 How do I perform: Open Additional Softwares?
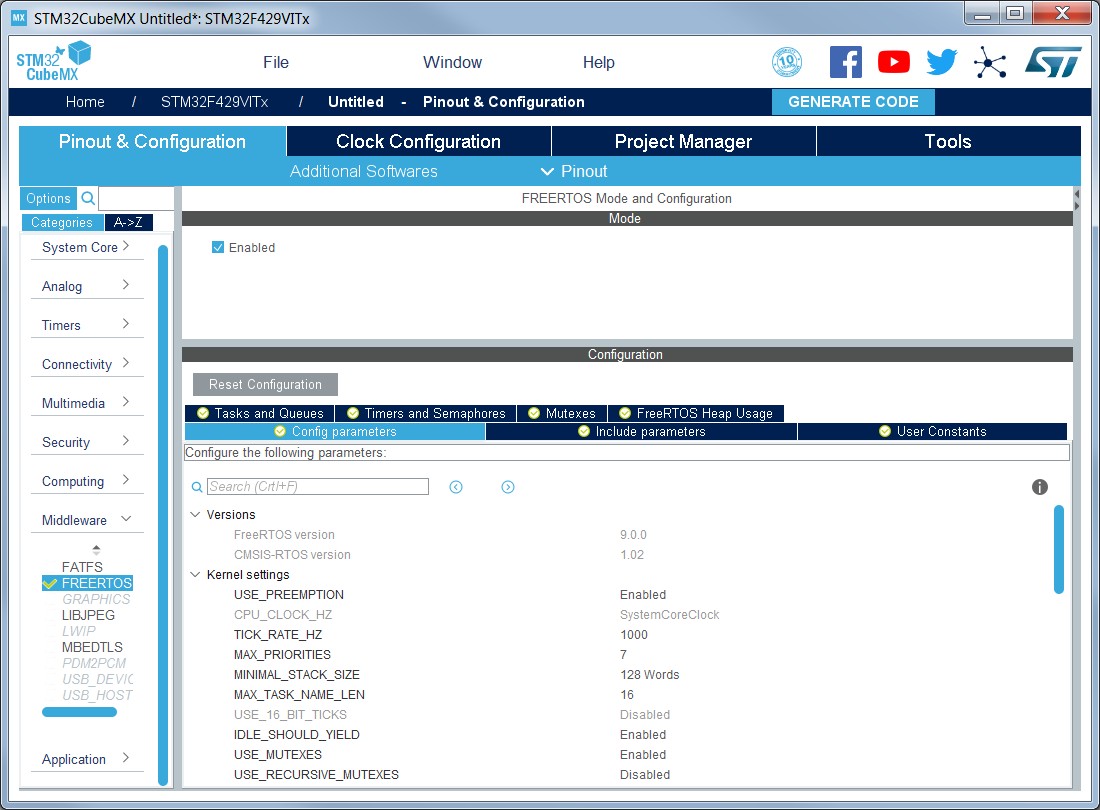(x=363, y=171)
